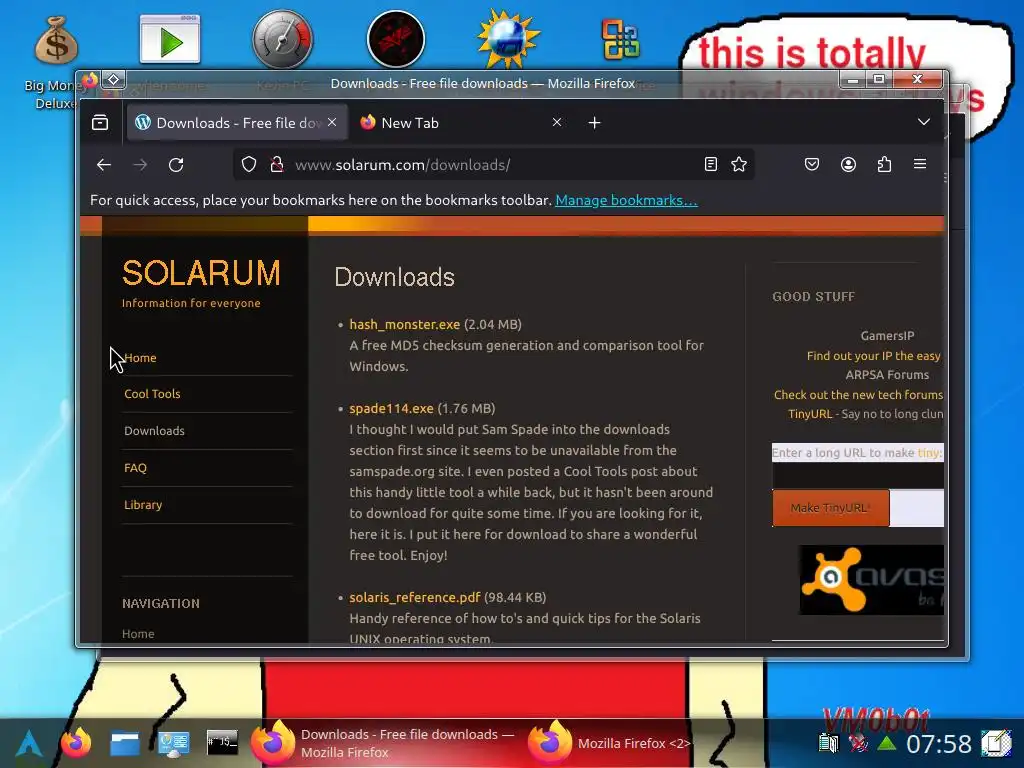This screenshot has height=768, width=1024.
Task: Expand the list all tabs chevron
Action: (x=923, y=122)
